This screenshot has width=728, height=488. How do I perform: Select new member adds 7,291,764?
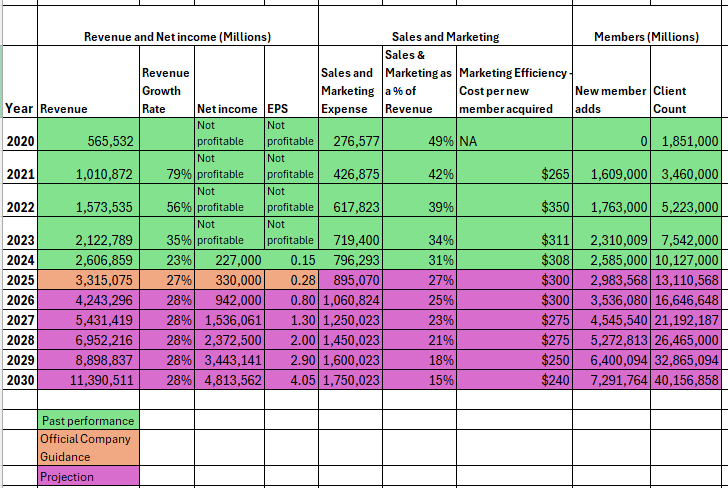coord(611,380)
